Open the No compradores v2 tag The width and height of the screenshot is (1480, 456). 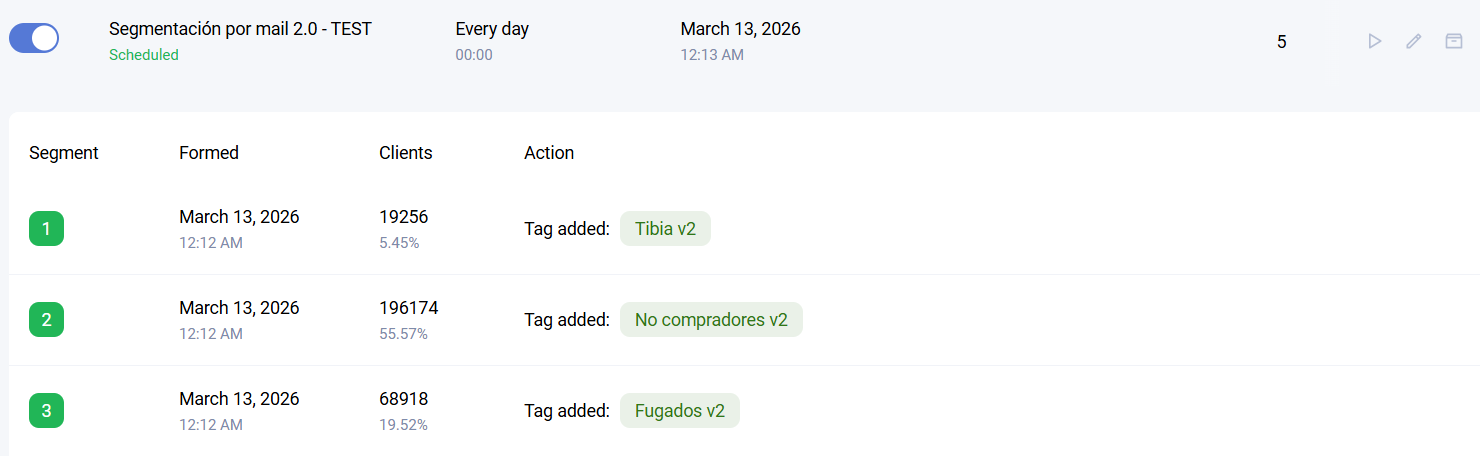click(x=711, y=320)
